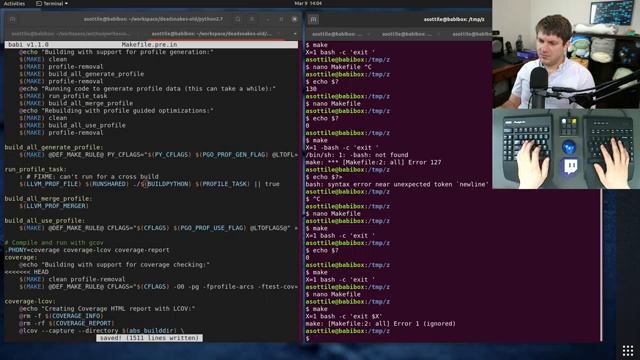The image size is (640, 360).
Task: Click the keyboard camera overlay
Action: 566,149
